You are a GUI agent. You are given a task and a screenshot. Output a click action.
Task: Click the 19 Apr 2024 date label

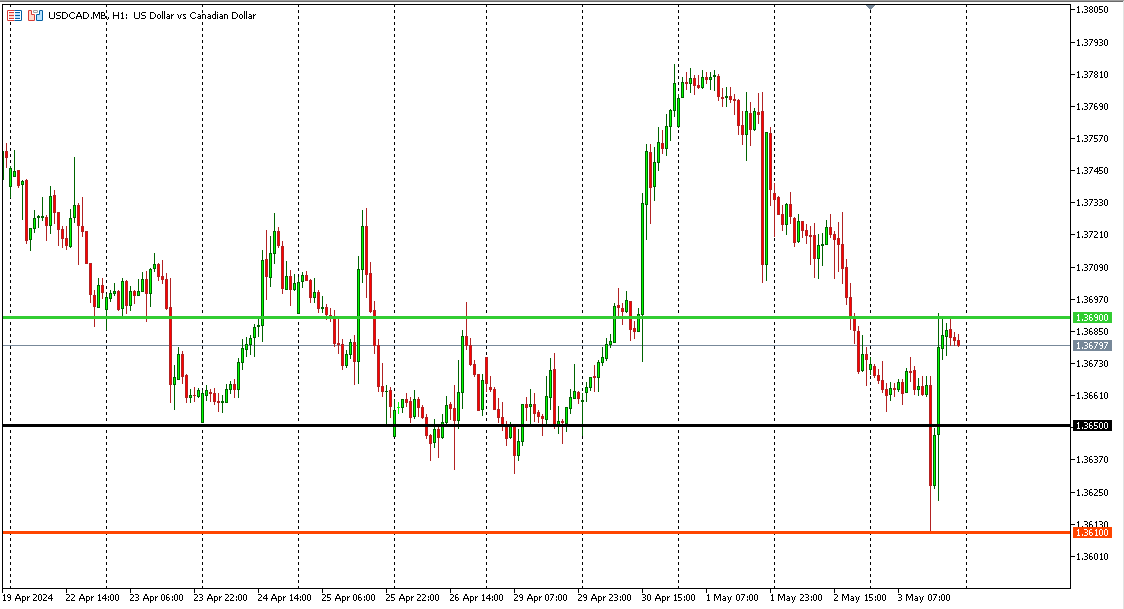28,598
